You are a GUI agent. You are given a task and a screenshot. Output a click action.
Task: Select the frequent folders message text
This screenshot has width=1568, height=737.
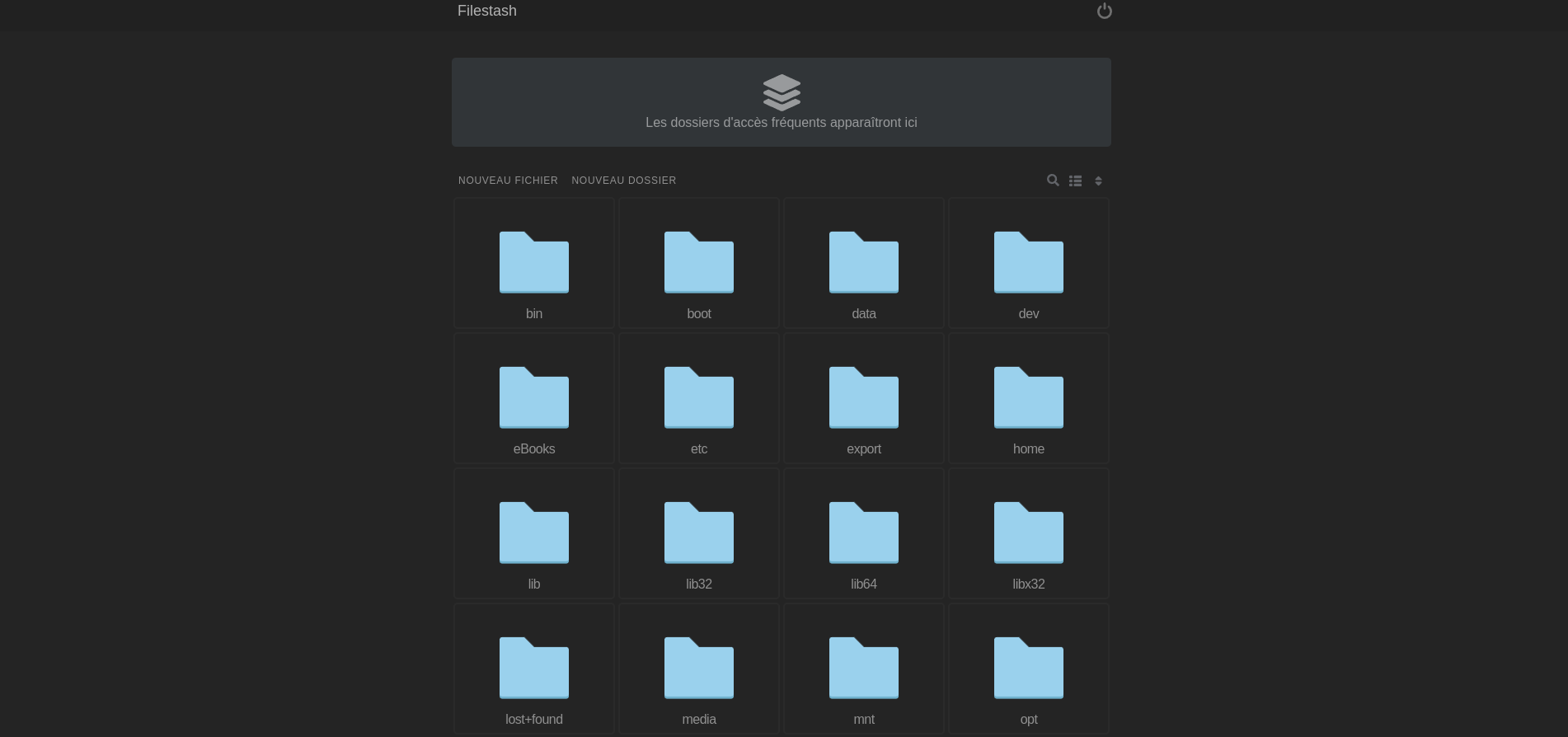782,122
